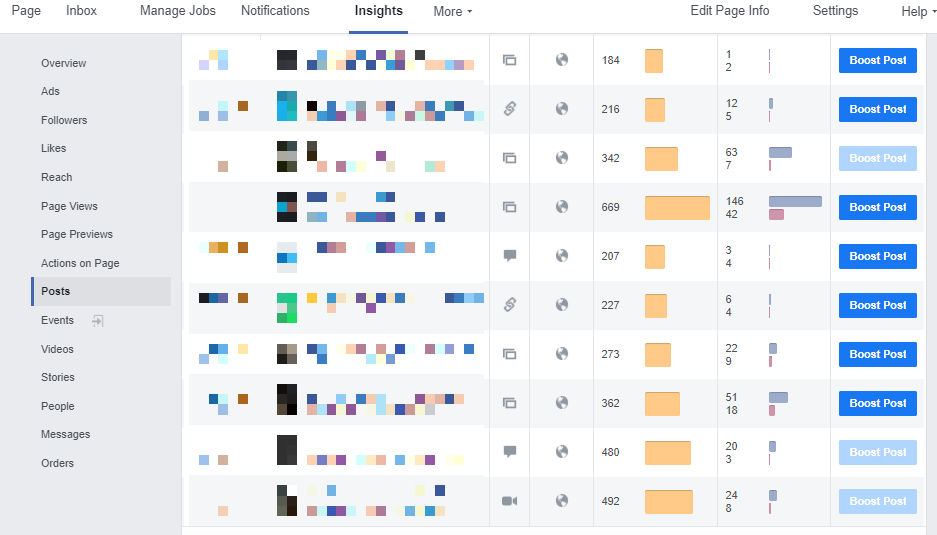Select Page Views in the sidebar
This screenshot has width=937, height=535.
pyautogui.click(x=69, y=206)
